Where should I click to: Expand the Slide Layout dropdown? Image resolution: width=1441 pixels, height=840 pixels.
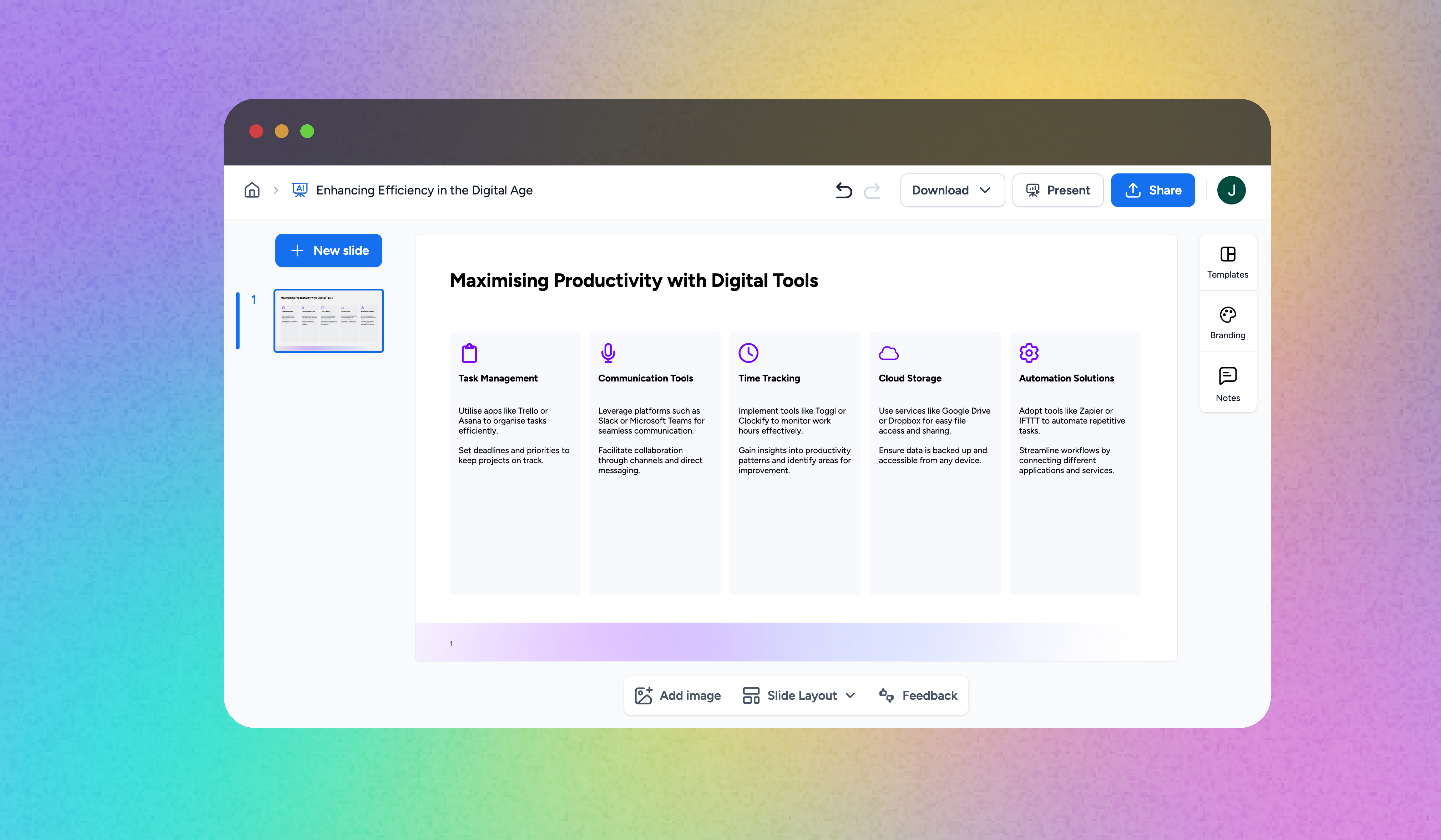click(x=799, y=695)
